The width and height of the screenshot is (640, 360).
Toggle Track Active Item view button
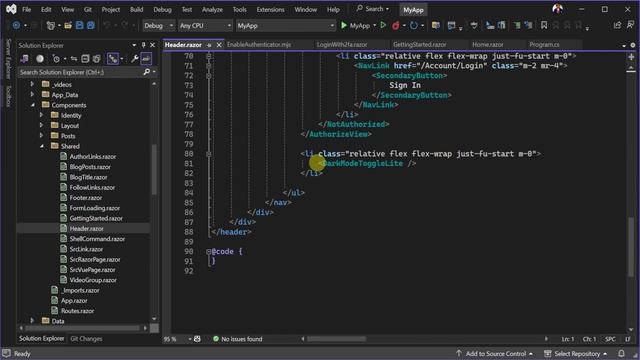[113, 59]
